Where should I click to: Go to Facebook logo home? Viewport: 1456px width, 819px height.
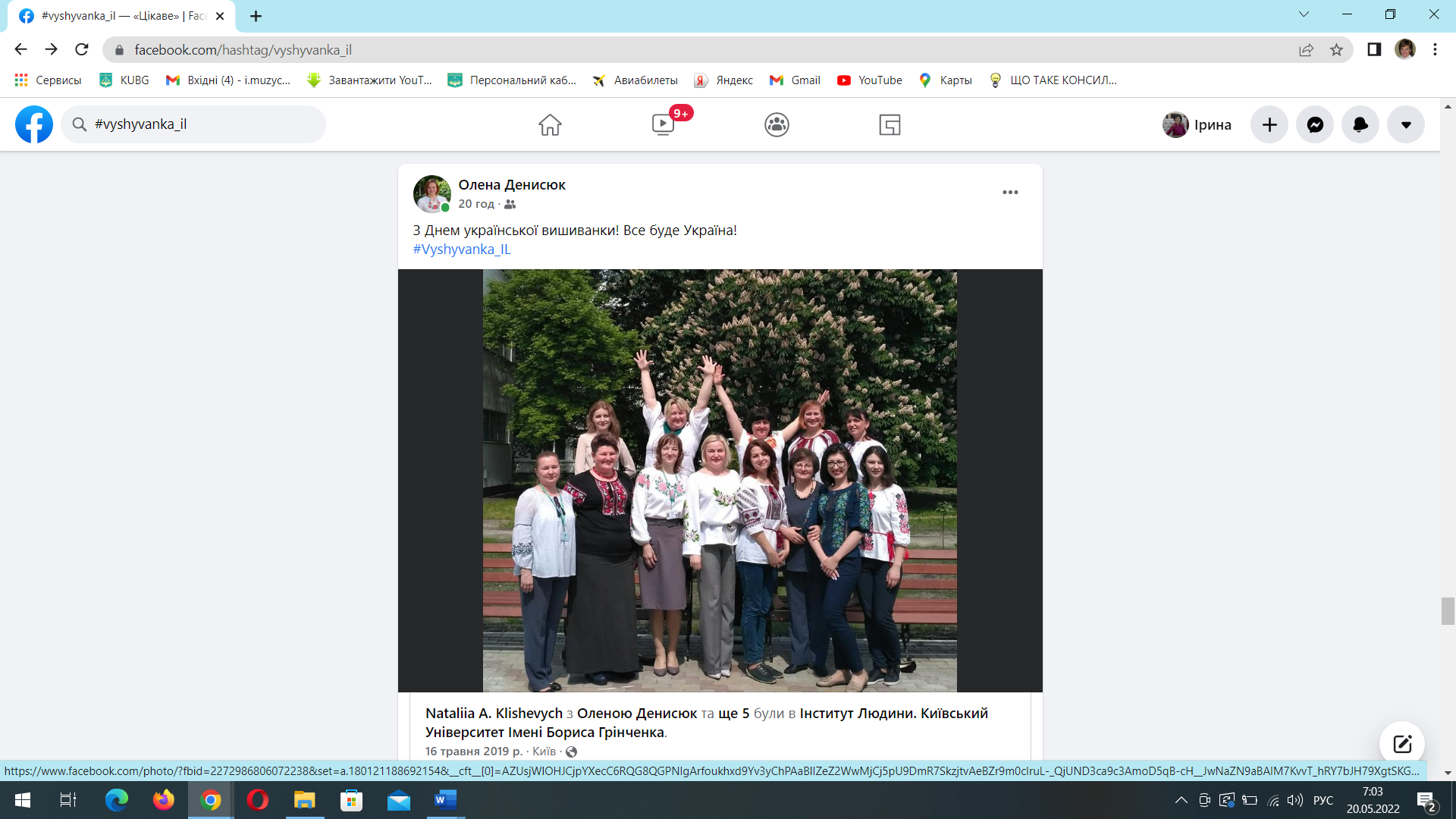(x=34, y=124)
